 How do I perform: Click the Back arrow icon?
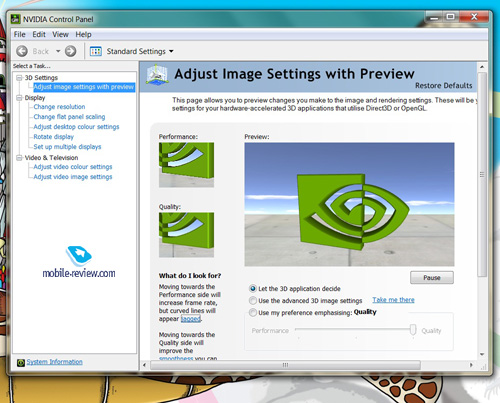pos(22,51)
